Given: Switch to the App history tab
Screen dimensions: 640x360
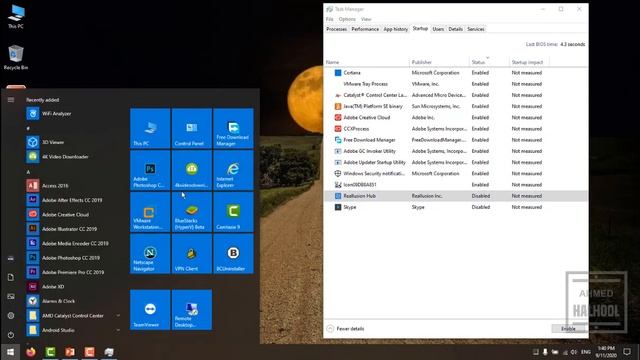Looking at the screenshot, I should [x=396, y=29].
